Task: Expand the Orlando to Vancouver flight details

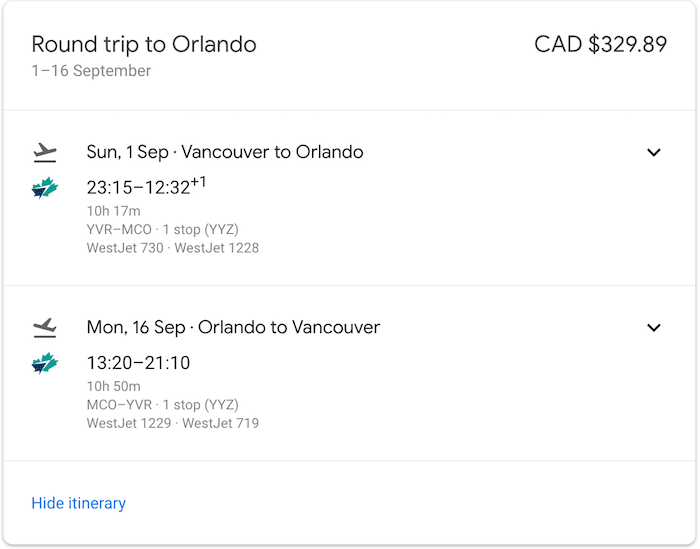Action: click(x=654, y=328)
